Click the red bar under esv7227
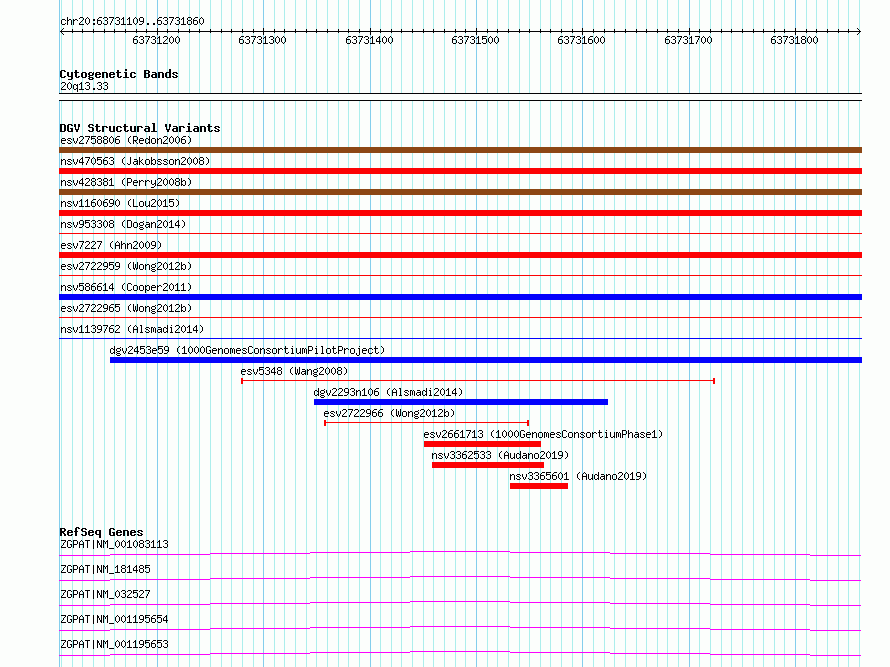The image size is (890, 667). [x=460, y=255]
